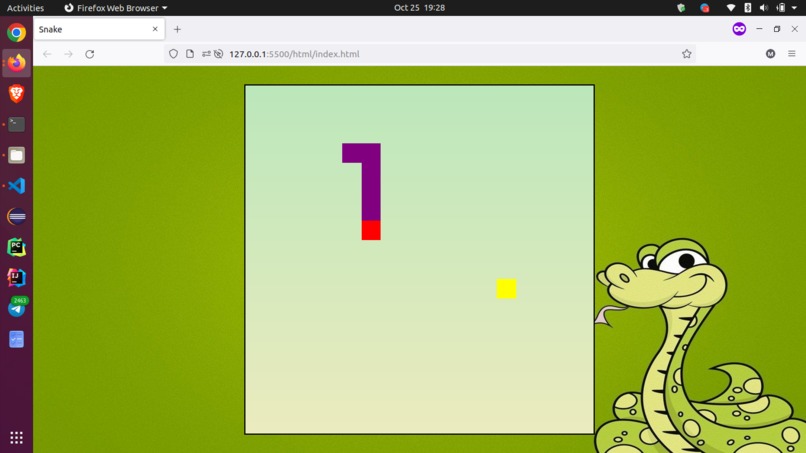Viewport: 806px width, 453px height.
Task: Minimize the Firefox window
Action: pyautogui.click(x=759, y=29)
